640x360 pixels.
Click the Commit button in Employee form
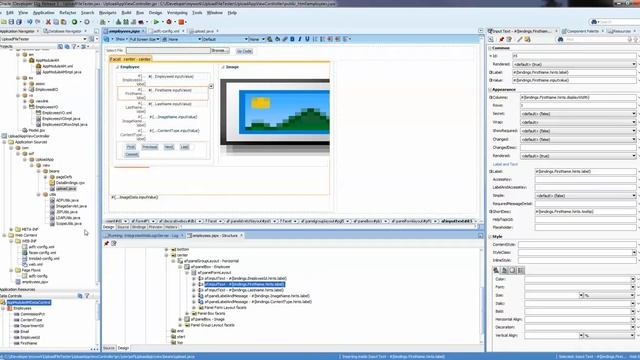[131, 155]
